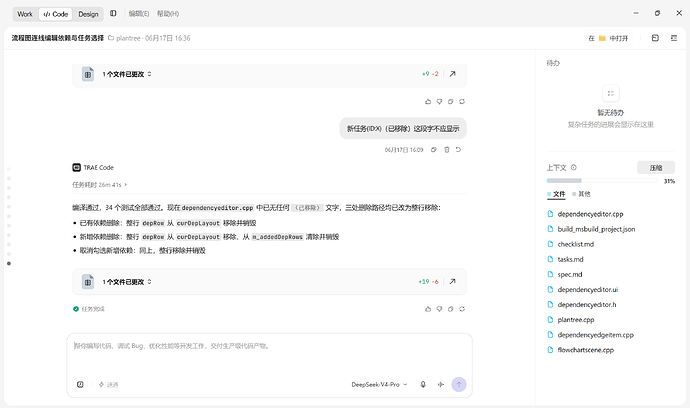Click the 压缩 context button

coord(656,168)
